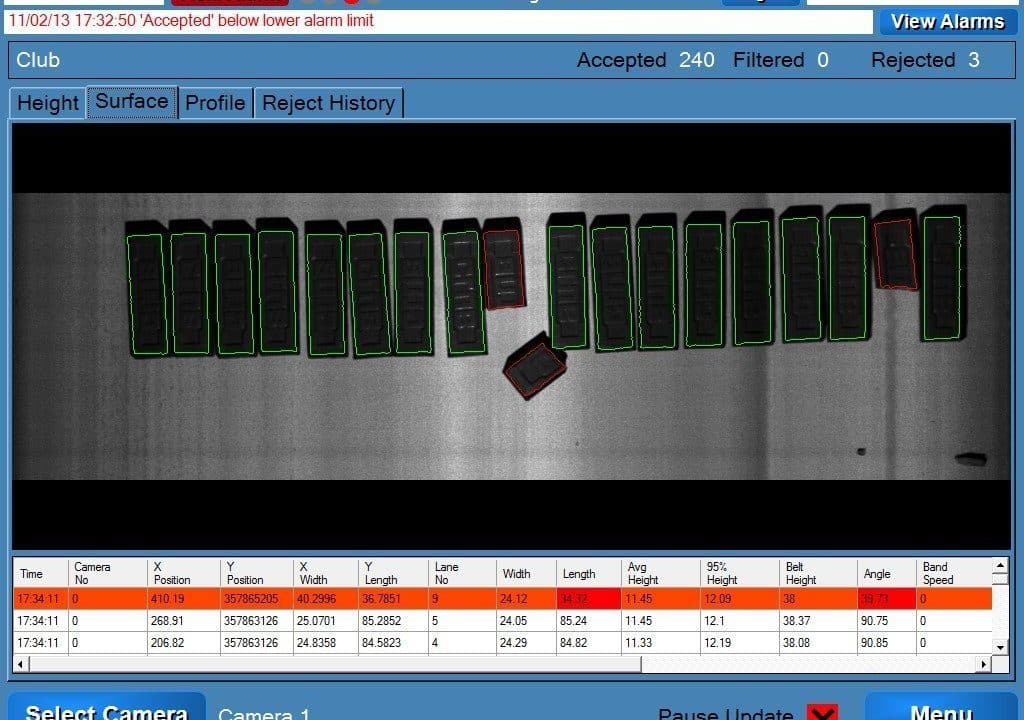1024x720 pixels.
Task: Click the table's scroll down arrow
Action: click(x=1000, y=647)
